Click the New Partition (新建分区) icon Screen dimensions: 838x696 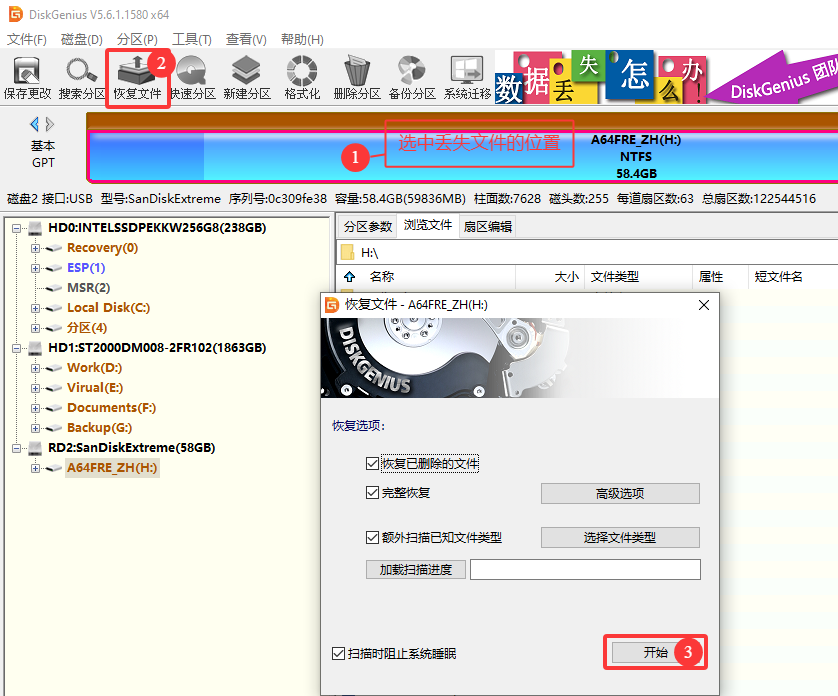tap(247, 78)
